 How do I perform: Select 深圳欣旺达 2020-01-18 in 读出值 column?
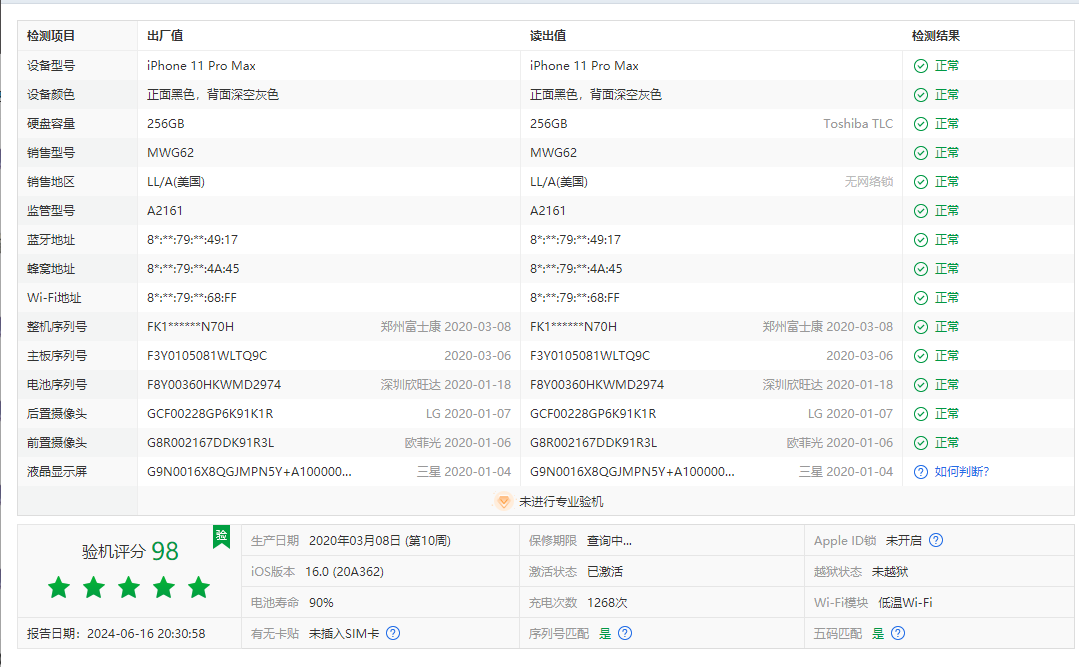(x=828, y=385)
